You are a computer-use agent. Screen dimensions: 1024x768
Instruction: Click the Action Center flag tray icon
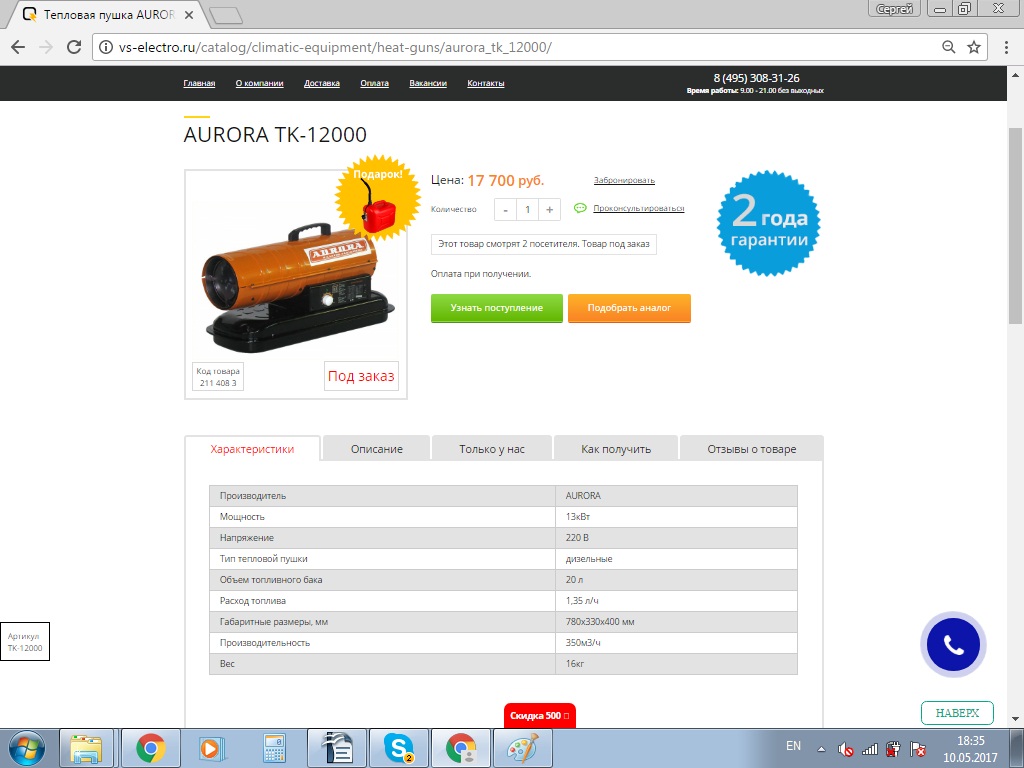(x=918, y=749)
